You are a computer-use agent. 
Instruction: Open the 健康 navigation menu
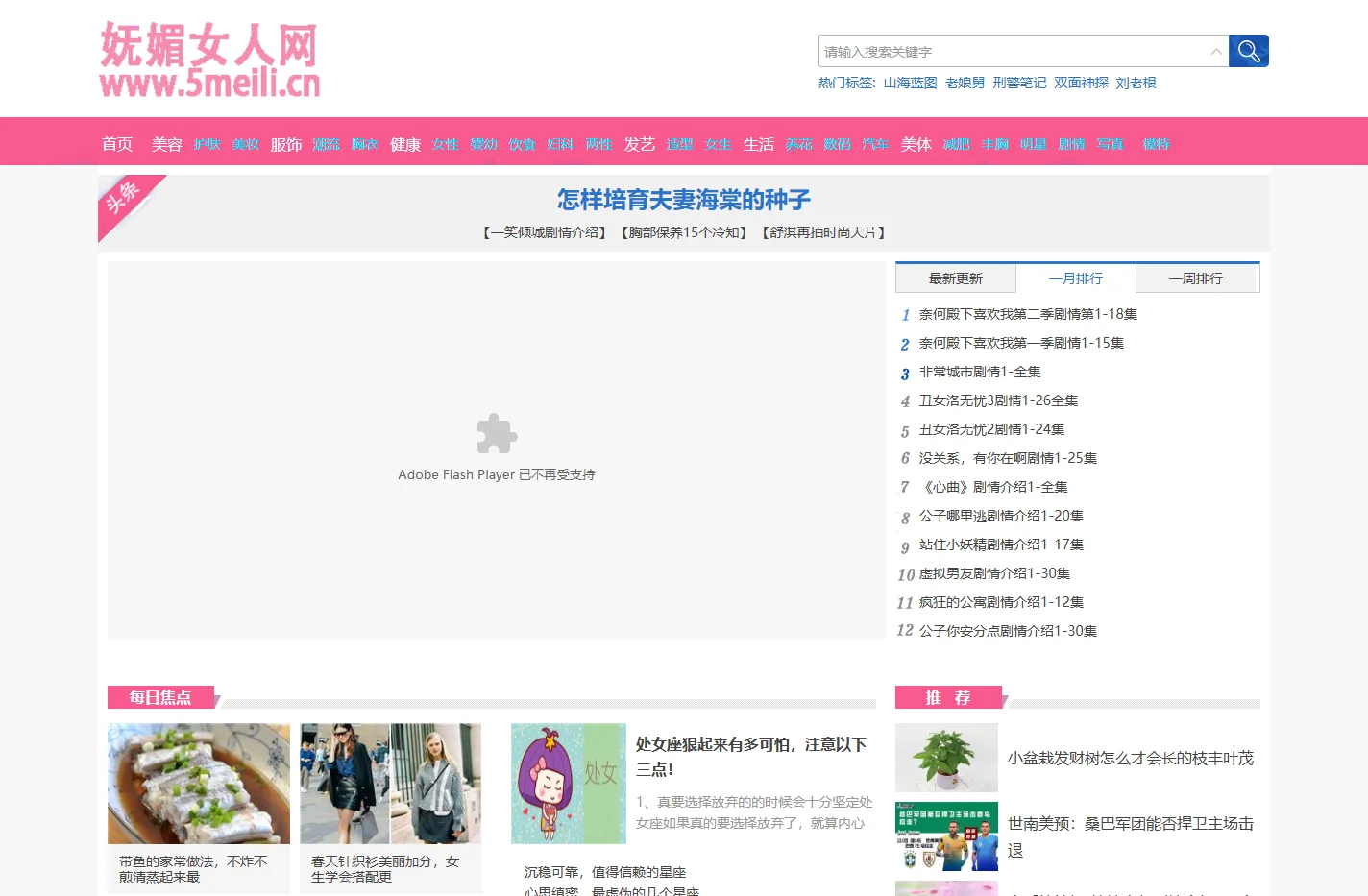point(405,144)
